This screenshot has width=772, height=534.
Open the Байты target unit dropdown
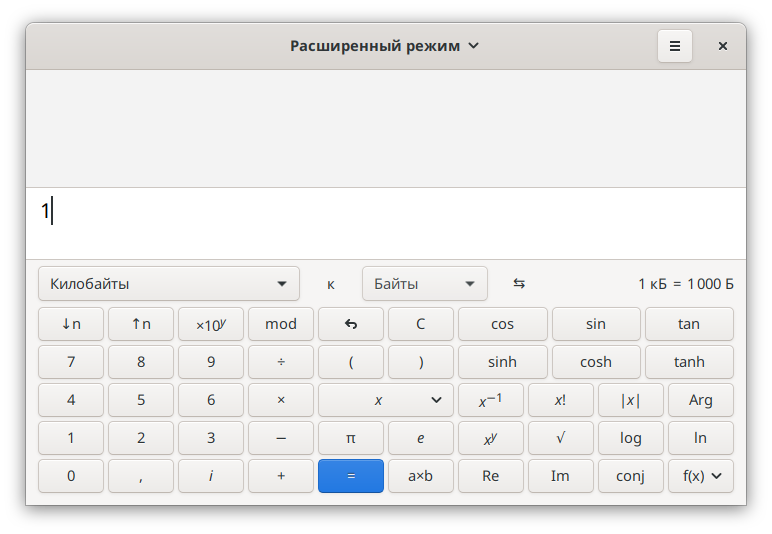coord(424,283)
